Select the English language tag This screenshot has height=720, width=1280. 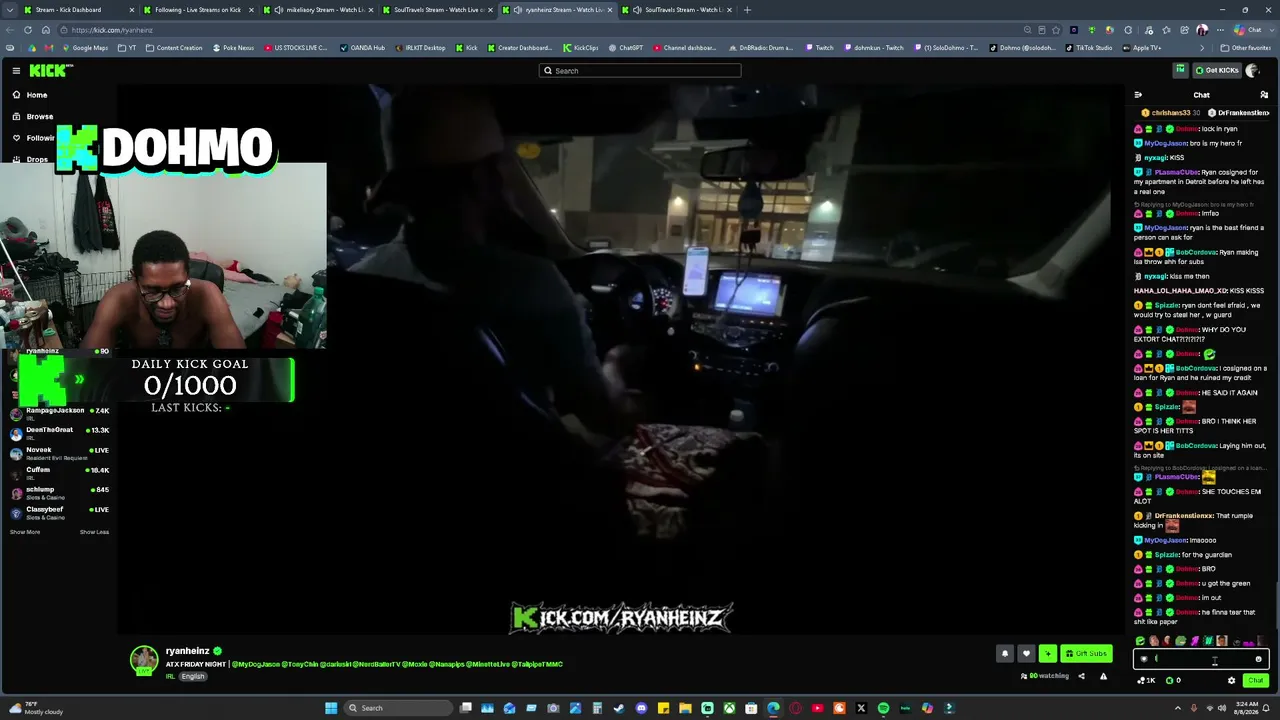pos(193,677)
